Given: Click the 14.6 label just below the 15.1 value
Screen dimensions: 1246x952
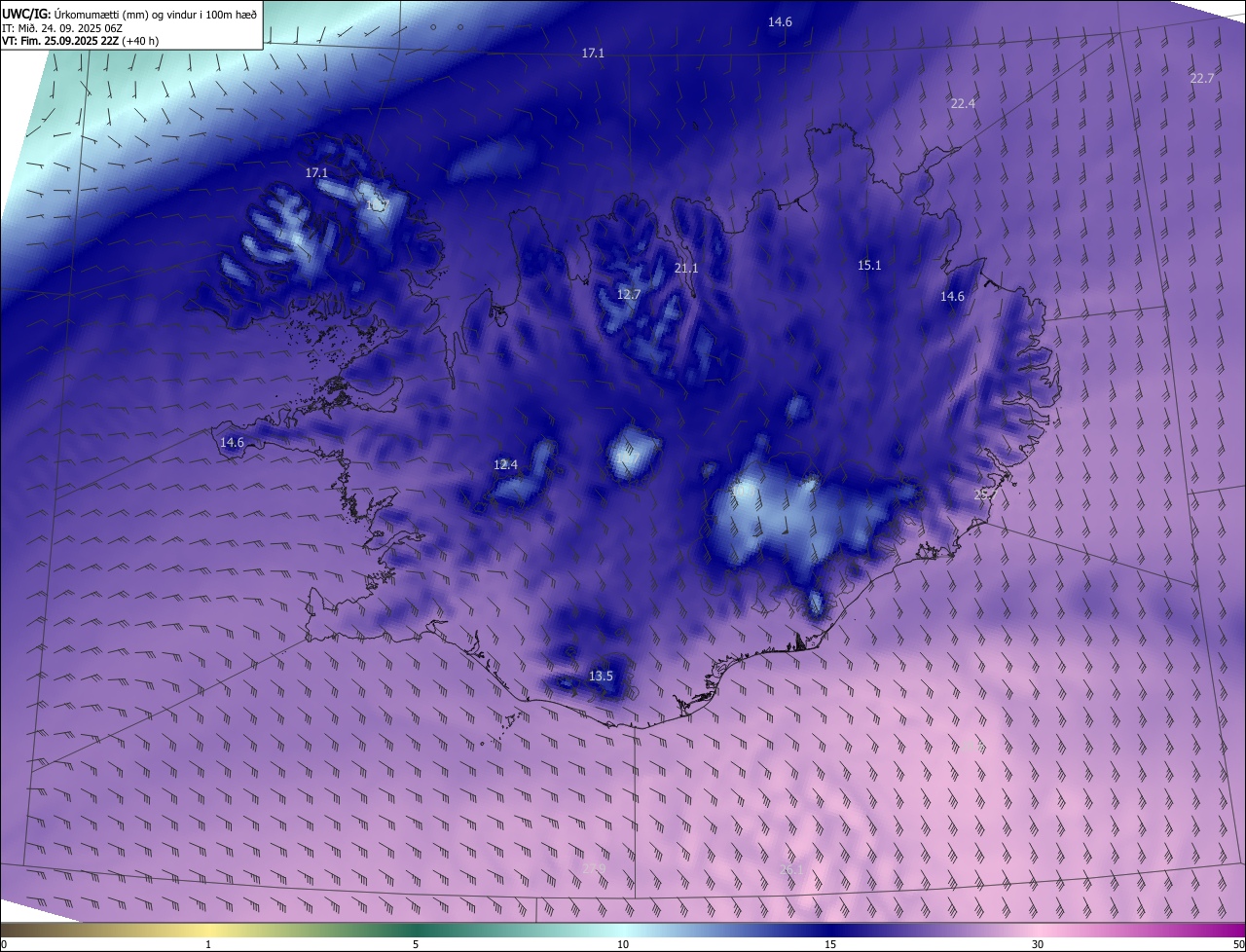Looking at the screenshot, I should pyautogui.click(x=952, y=297).
